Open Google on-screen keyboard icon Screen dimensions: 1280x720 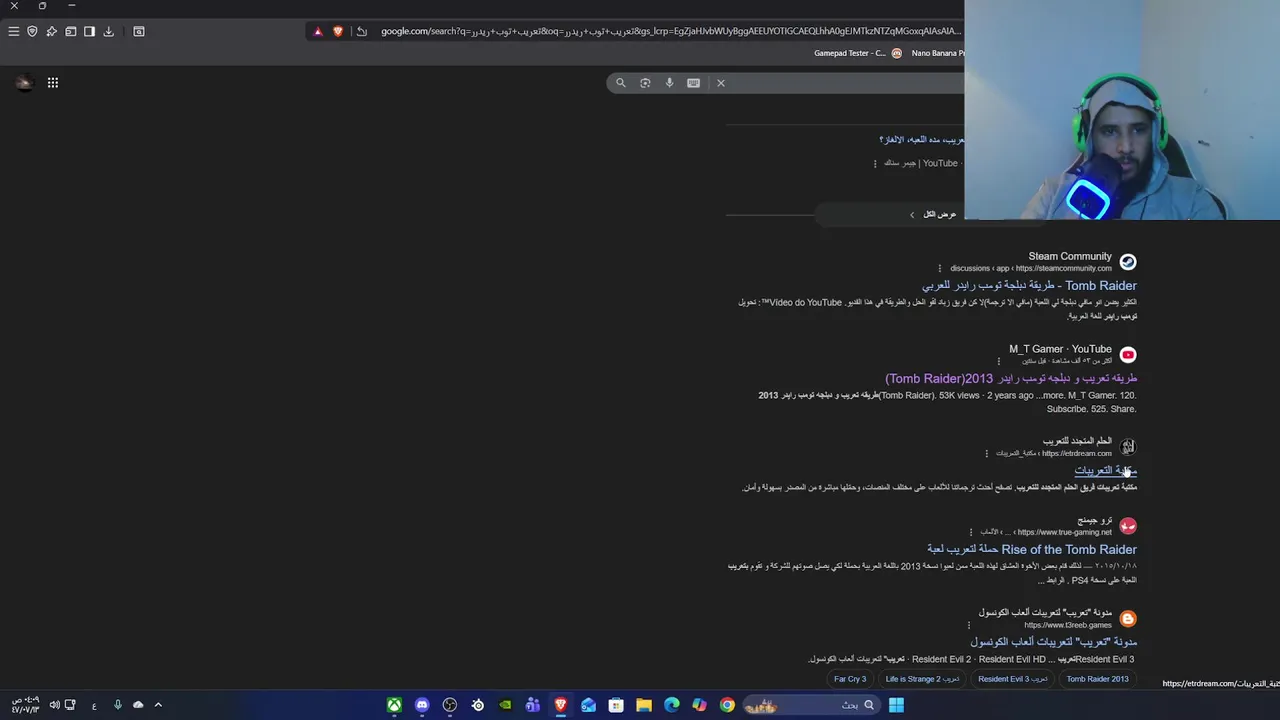tap(693, 83)
